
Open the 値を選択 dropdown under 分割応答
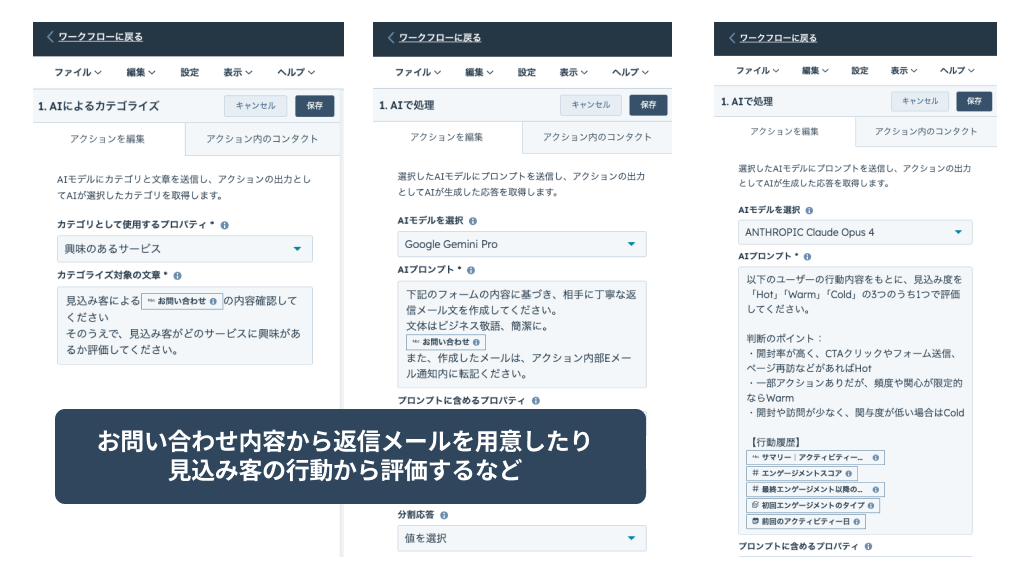point(521,539)
